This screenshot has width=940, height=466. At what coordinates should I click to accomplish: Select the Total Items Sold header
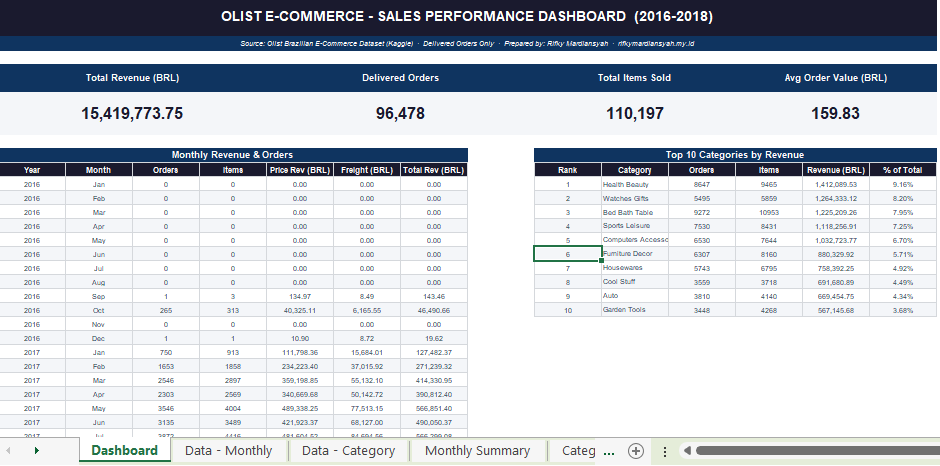click(634, 78)
